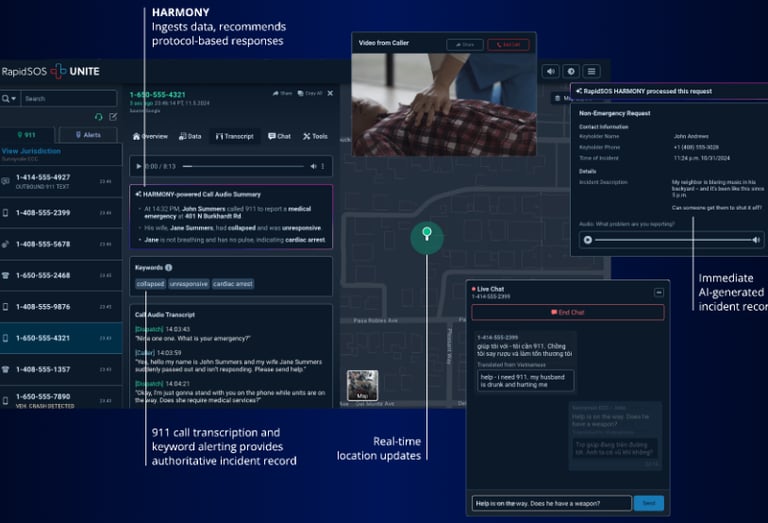Click the mobile icon beside 1-408-555-2399
Image resolution: width=768 pixels, height=523 pixels.
(x=5, y=213)
